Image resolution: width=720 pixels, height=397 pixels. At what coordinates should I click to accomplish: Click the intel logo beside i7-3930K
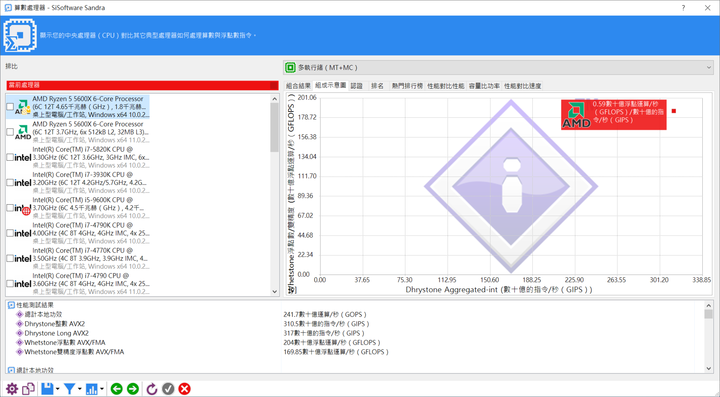[x=23, y=183]
